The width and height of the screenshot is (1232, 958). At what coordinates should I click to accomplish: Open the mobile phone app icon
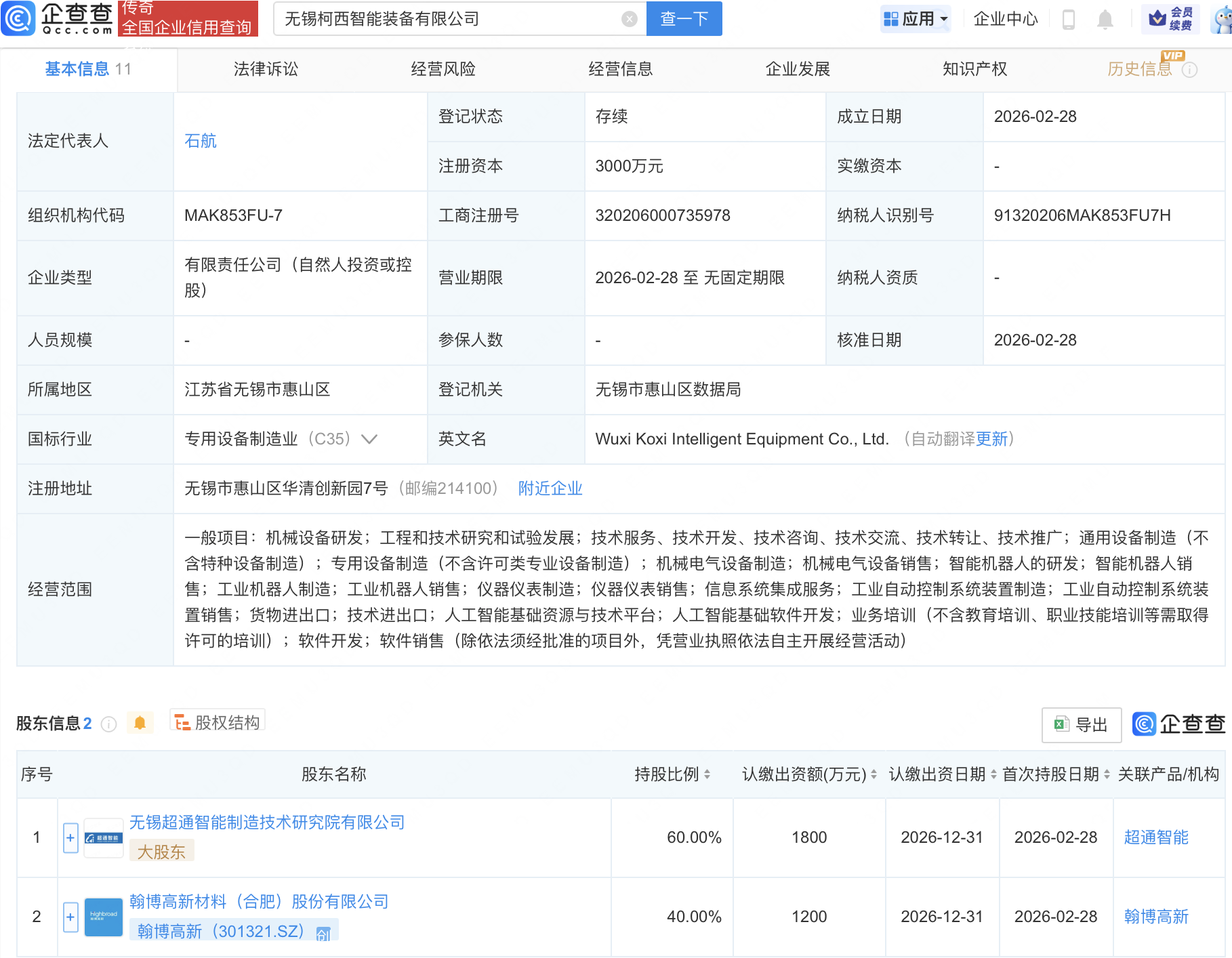[1068, 19]
